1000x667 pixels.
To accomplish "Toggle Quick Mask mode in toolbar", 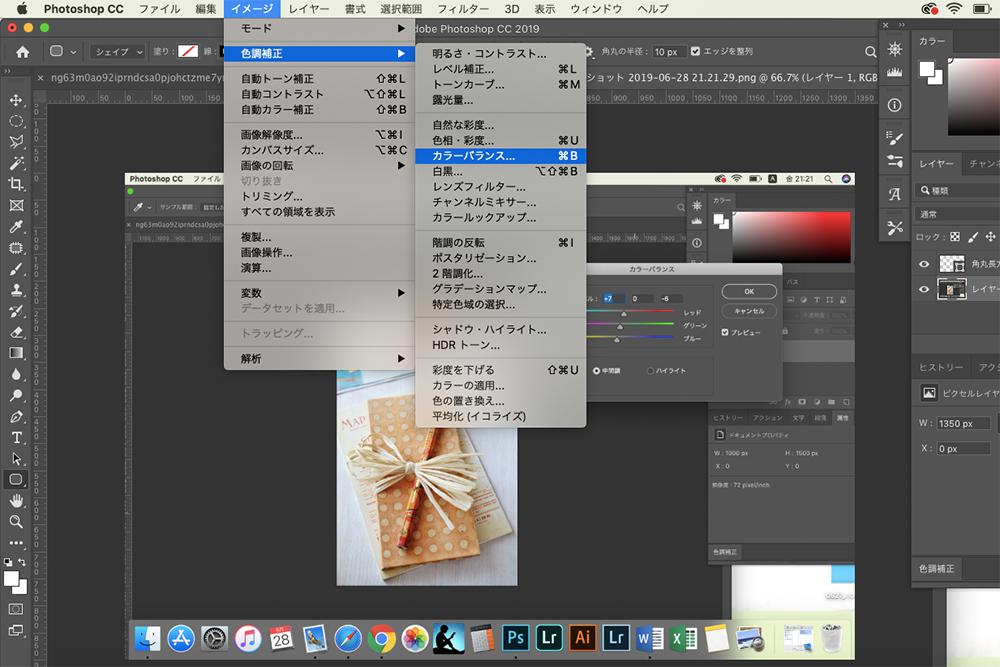I will (x=16, y=609).
